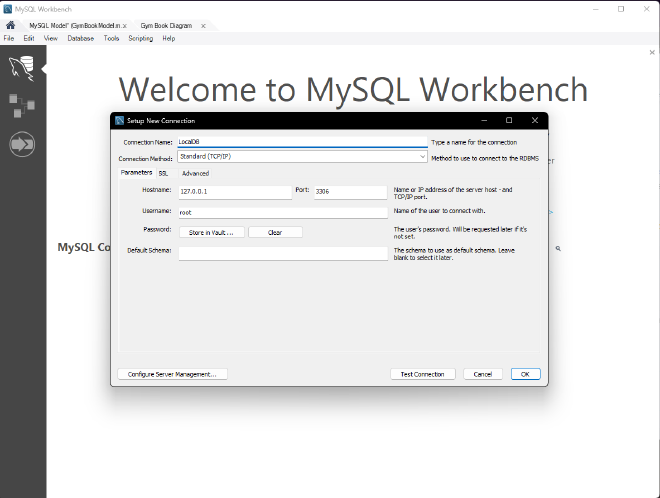Maximize the Setup New Connection dialog
Screen dimensions: 660x498
(x=509, y=120)
